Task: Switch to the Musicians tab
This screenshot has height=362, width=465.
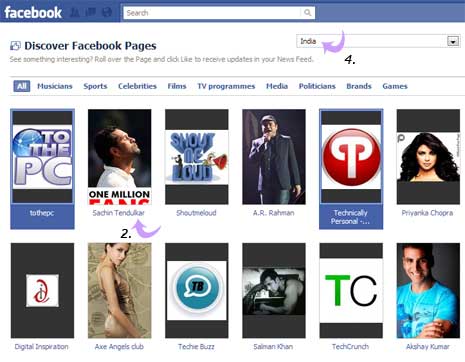Action: [x=55, y=86]
